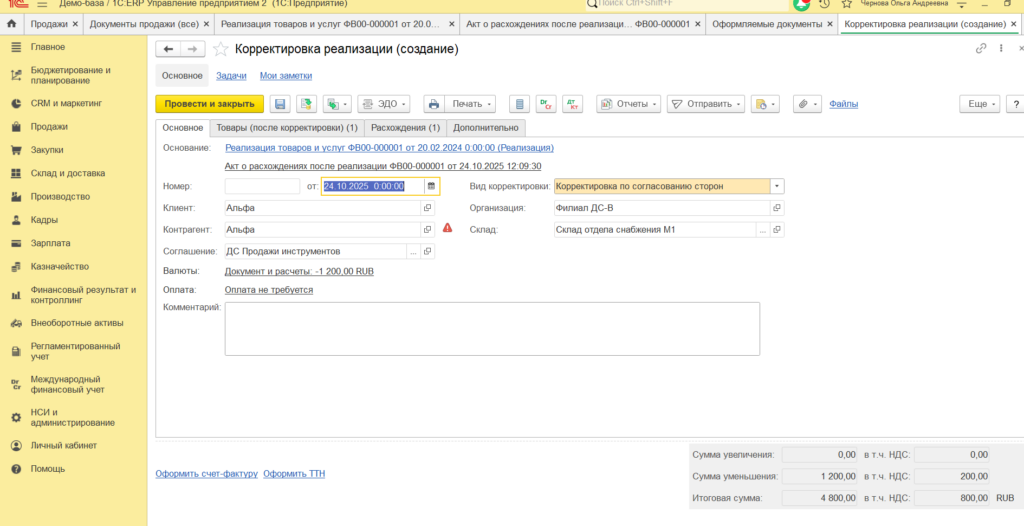Open the paperclip attachments dropdown
The width and height of the screenshot is (1024, 526).
808,104
